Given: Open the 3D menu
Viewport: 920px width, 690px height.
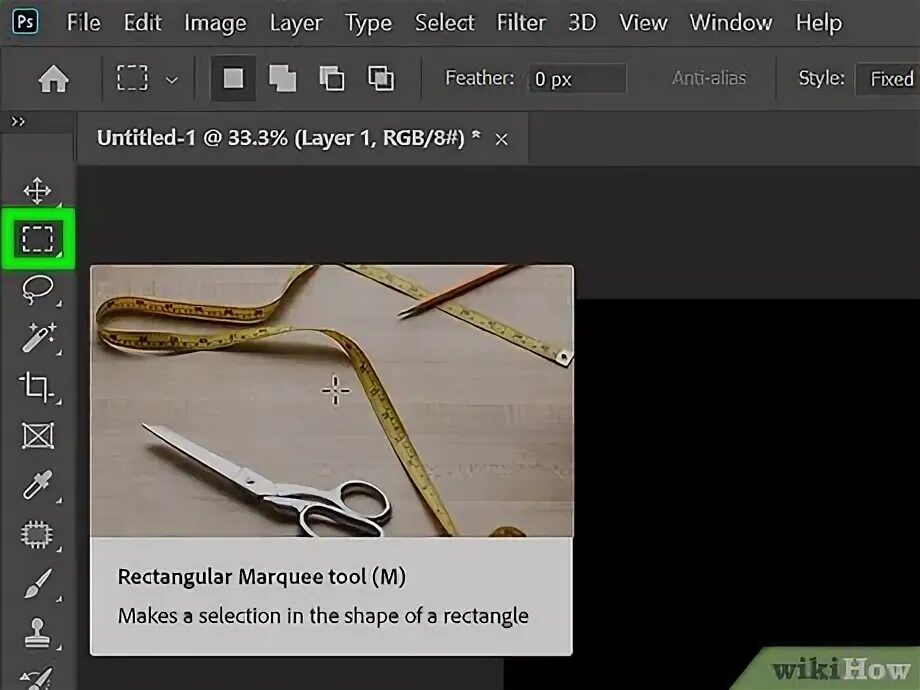Looking at the screenshot, I should point(582,22).
